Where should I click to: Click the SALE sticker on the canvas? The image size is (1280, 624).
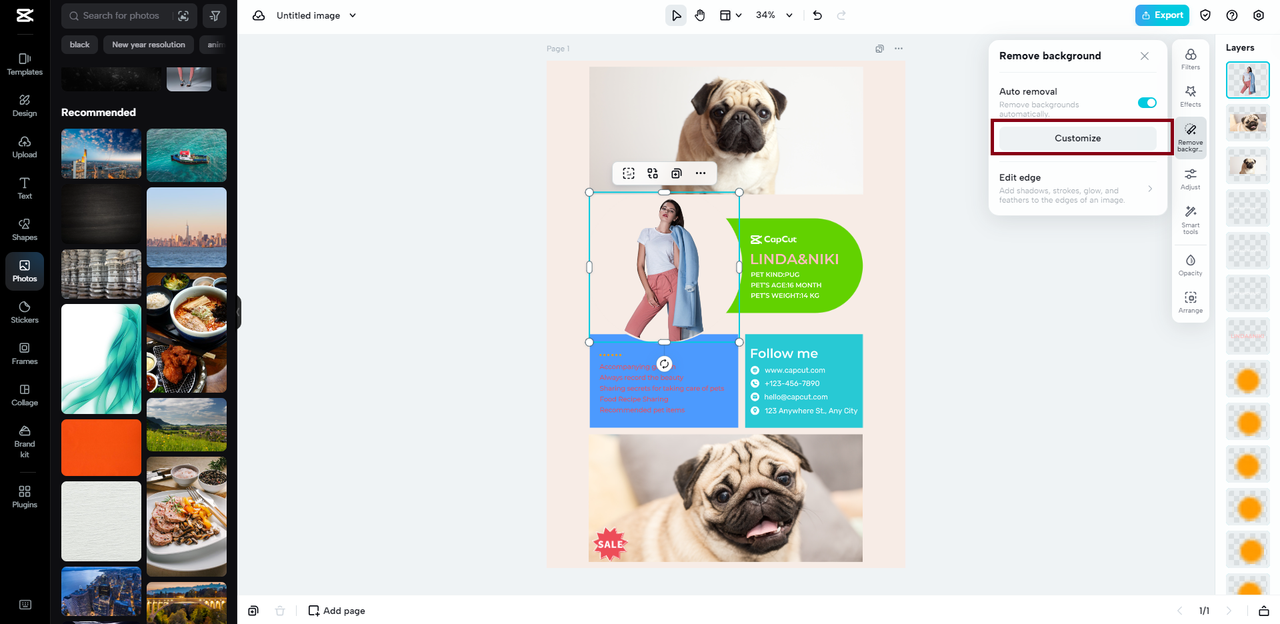[x=610, y=544]
